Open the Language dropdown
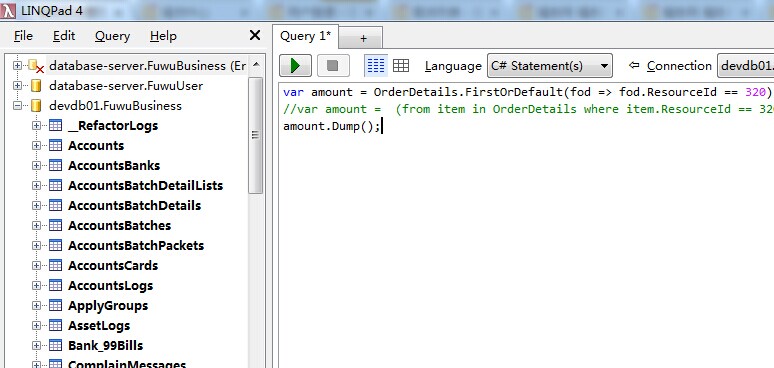The height and width of the screenshot is (368, 774). pos(549,66)
